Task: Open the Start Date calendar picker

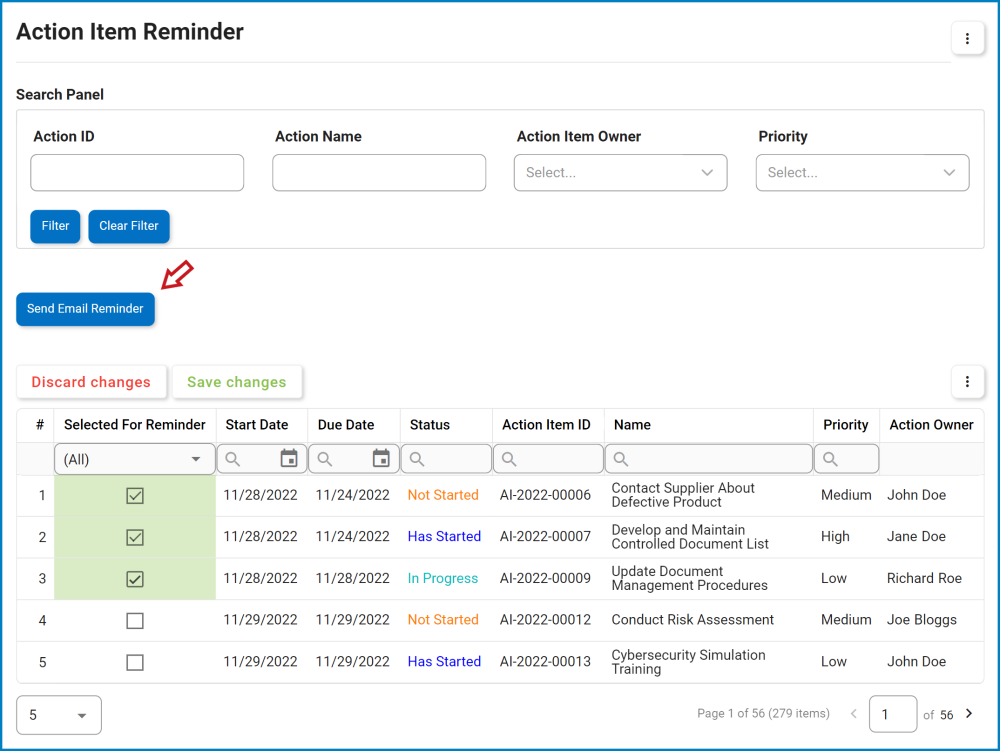Action: 289,458
